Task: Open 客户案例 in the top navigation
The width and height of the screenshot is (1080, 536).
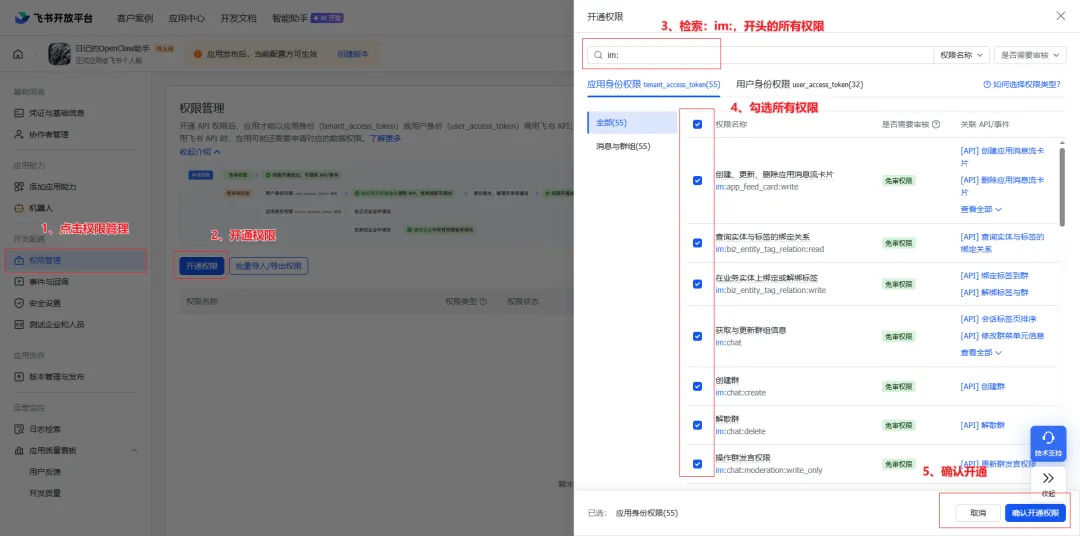Action: 135,18
